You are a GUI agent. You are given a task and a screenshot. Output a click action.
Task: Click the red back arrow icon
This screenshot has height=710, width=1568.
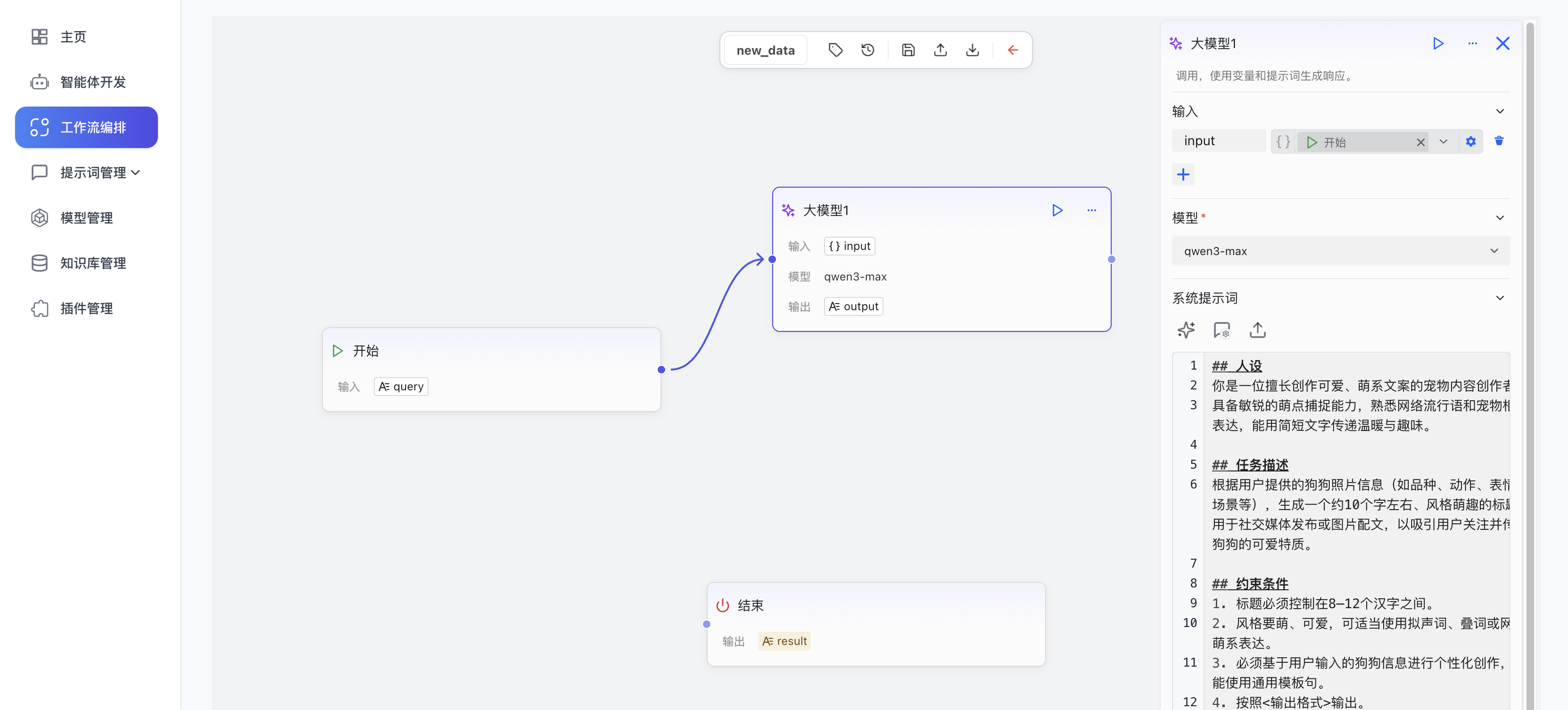click(1012, 50)
